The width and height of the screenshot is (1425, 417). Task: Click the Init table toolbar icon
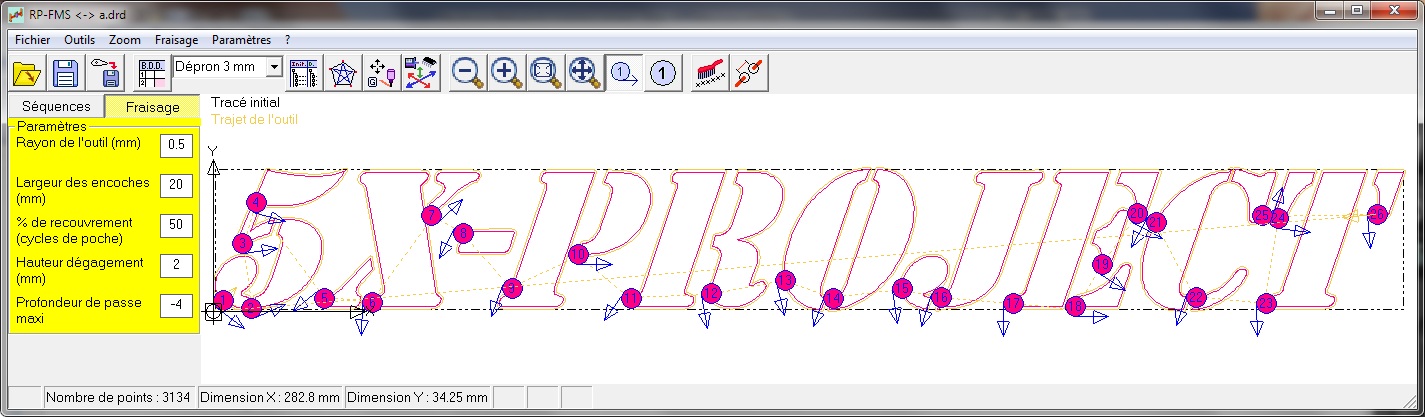pyautogui.click(x=303, y=73)
